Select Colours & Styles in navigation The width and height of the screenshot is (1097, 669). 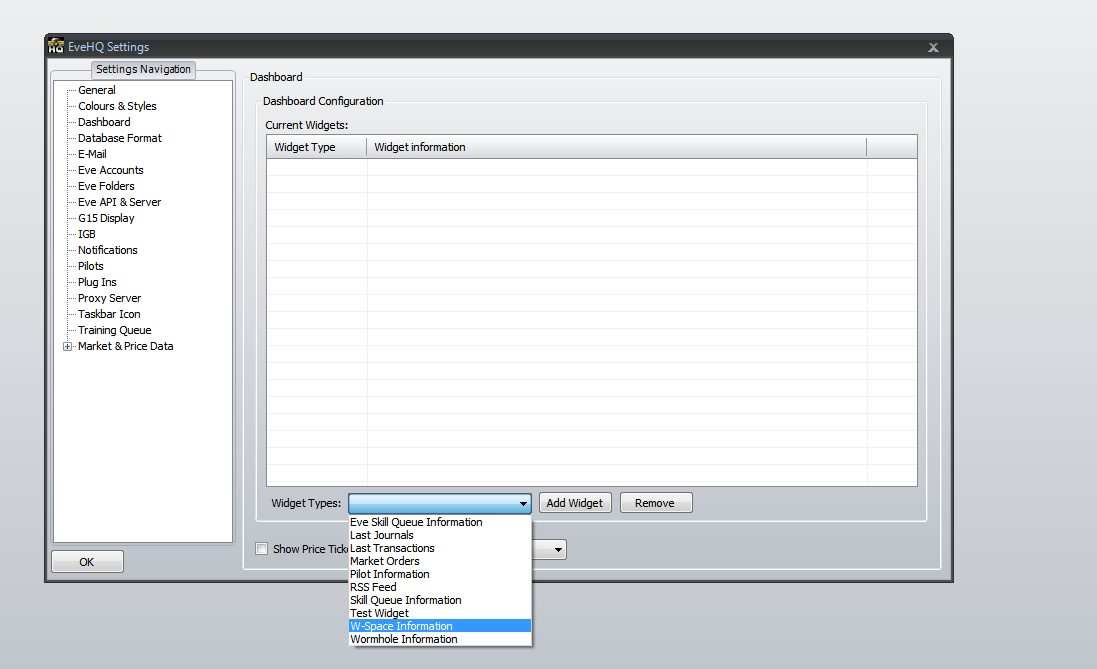(x=117, y=106)
